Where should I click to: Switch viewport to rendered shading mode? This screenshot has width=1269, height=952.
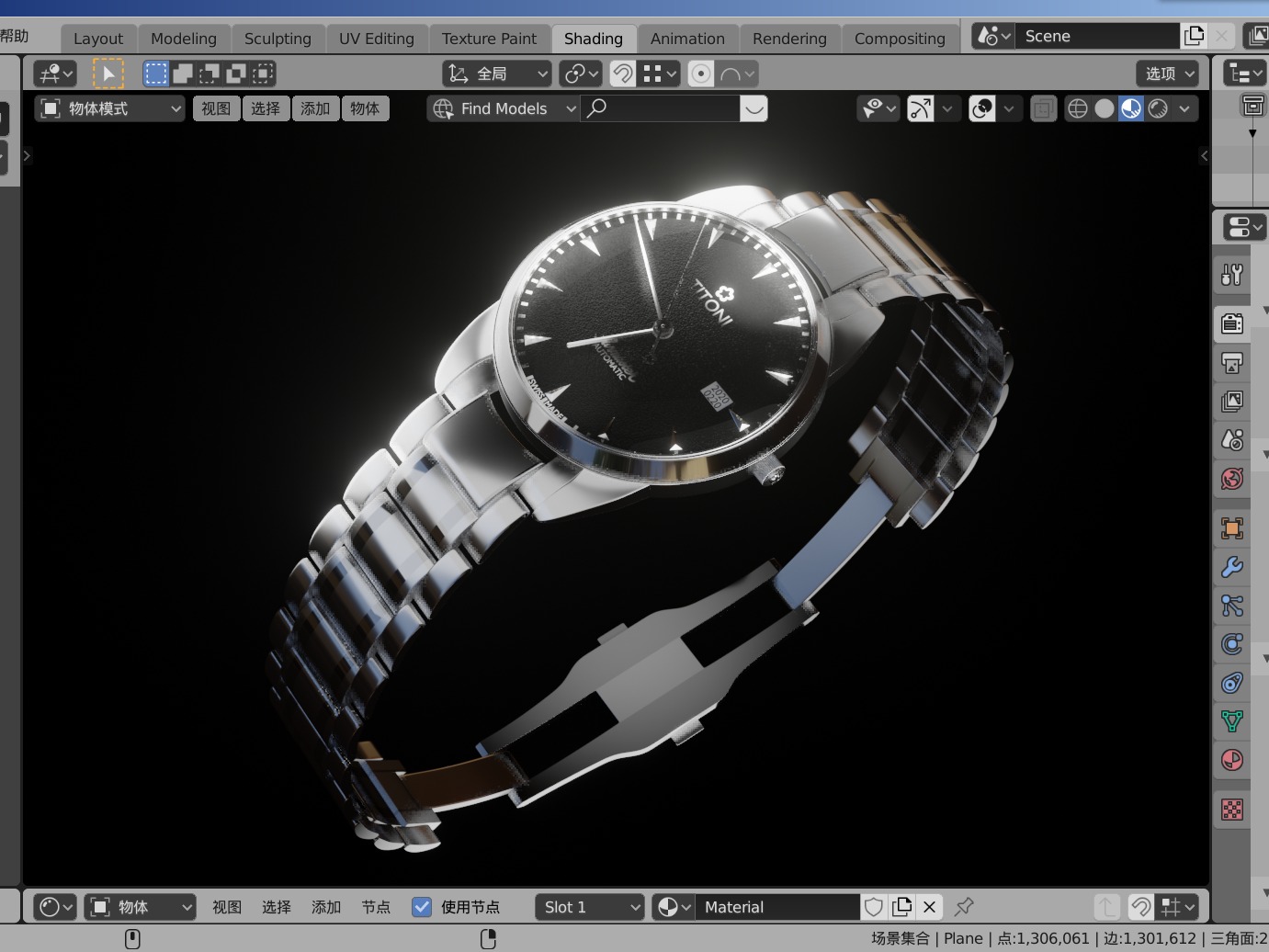1158,108
